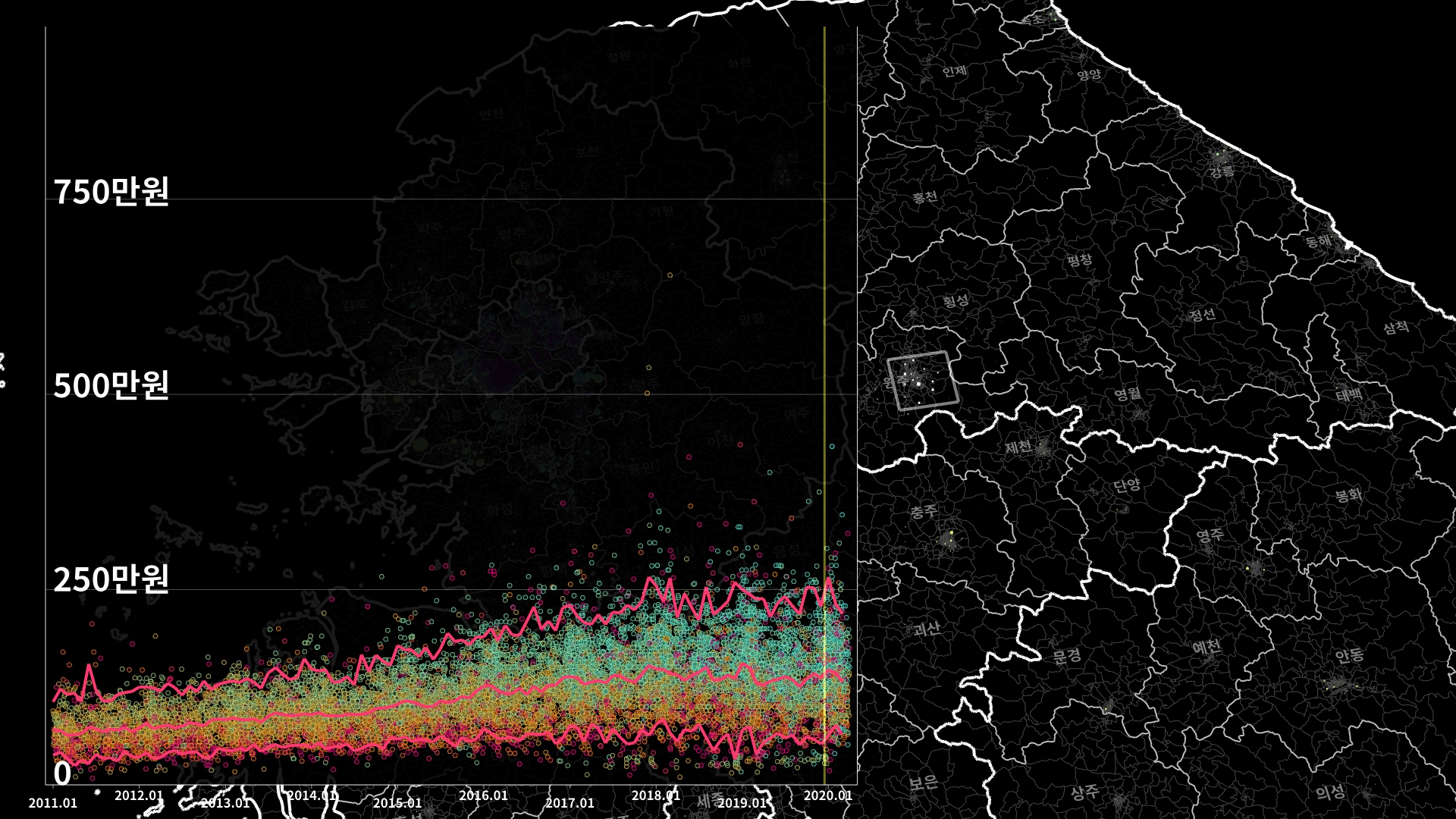Click the 2018.01 date label on axis
Screen dimensions: 1456x819
[655, 795]
